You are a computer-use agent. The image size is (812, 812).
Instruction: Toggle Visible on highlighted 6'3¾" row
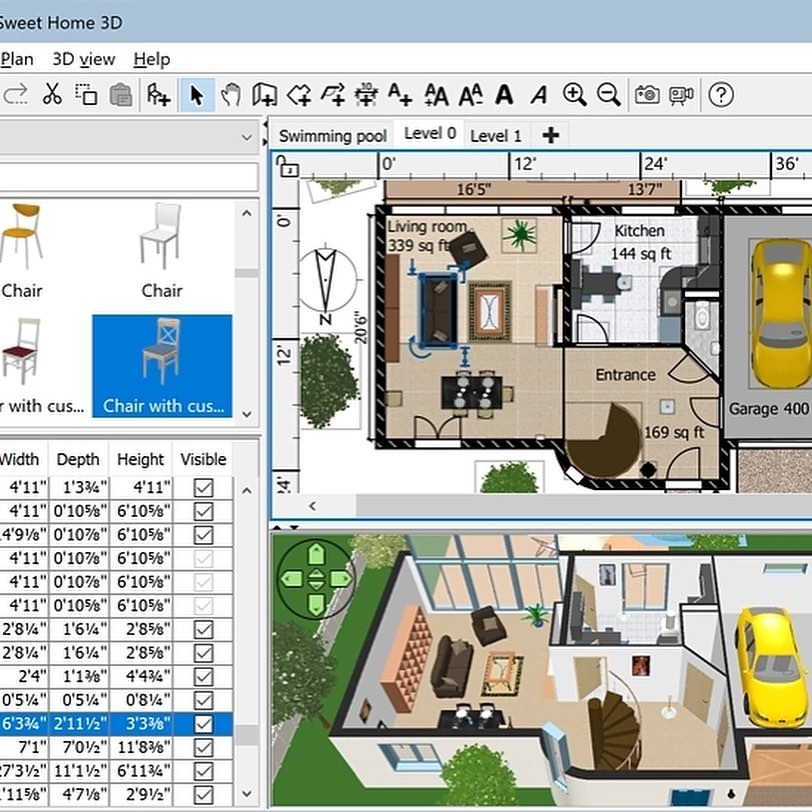[204, 723]
